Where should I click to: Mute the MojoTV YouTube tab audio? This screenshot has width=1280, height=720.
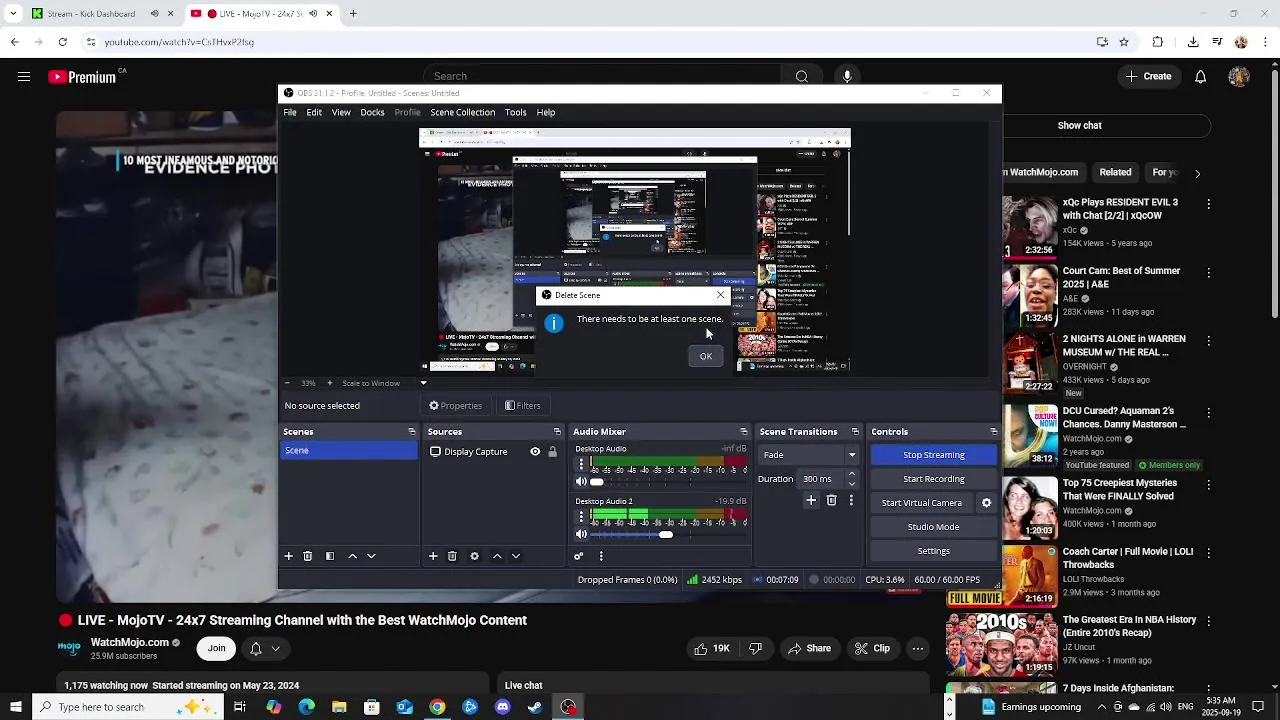(313, 14)
